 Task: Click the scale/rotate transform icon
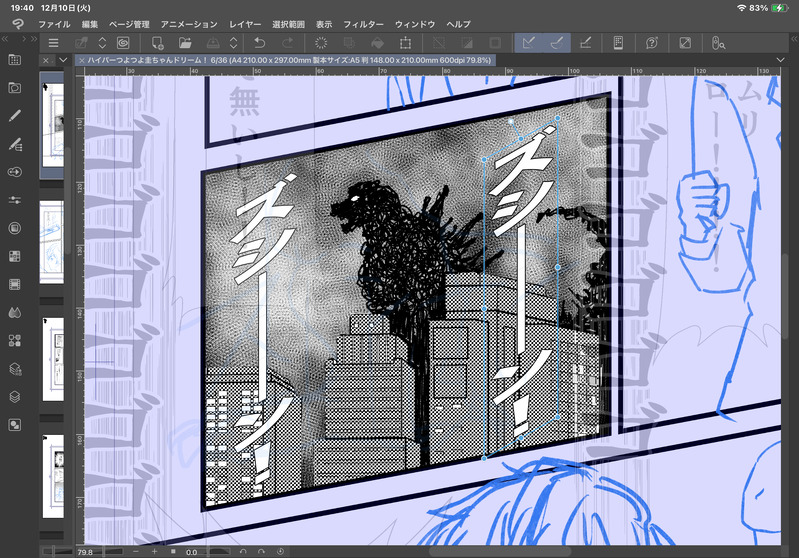tap(406, 43)
